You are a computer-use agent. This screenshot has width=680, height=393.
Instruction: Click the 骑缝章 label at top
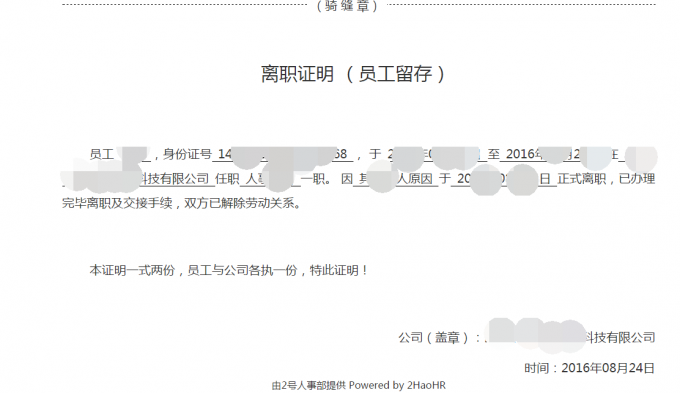tap(347, 6)
